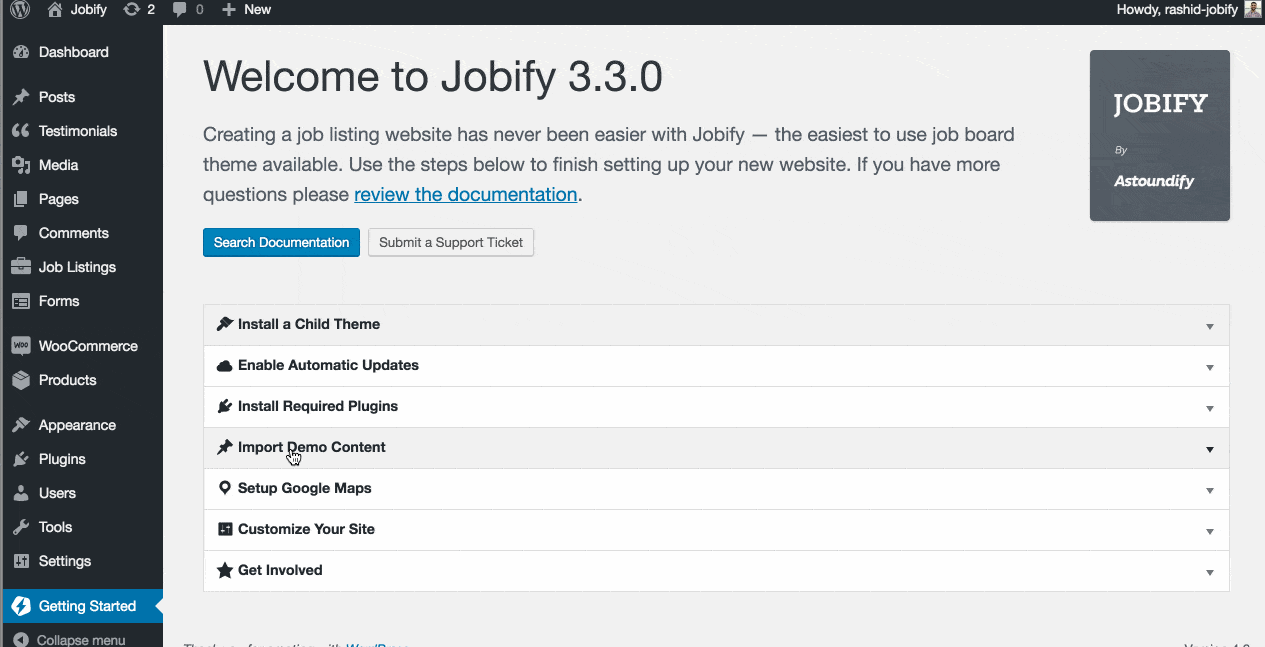1265x647 pixels.
Task: Click the Install Required Plugins heading text
Action: click(x=318, y=406)
